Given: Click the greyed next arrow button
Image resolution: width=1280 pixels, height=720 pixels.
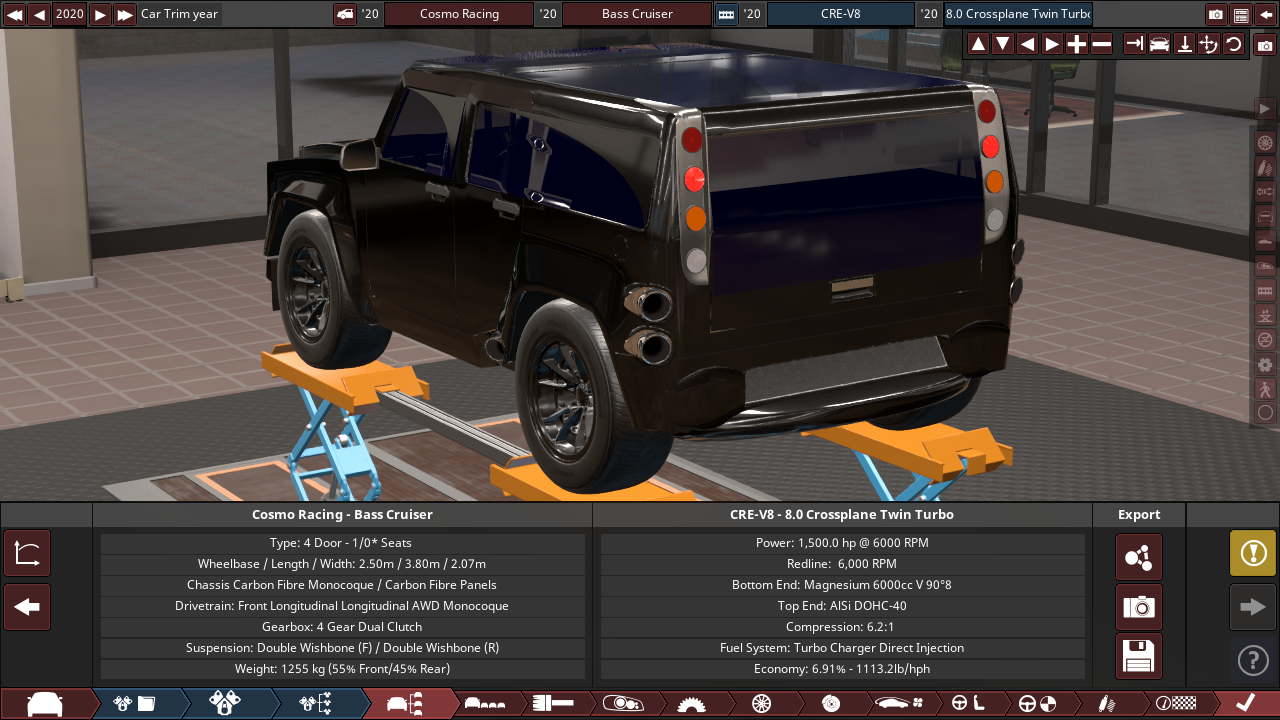Looking at the screenshot, I should (1253, 607).
